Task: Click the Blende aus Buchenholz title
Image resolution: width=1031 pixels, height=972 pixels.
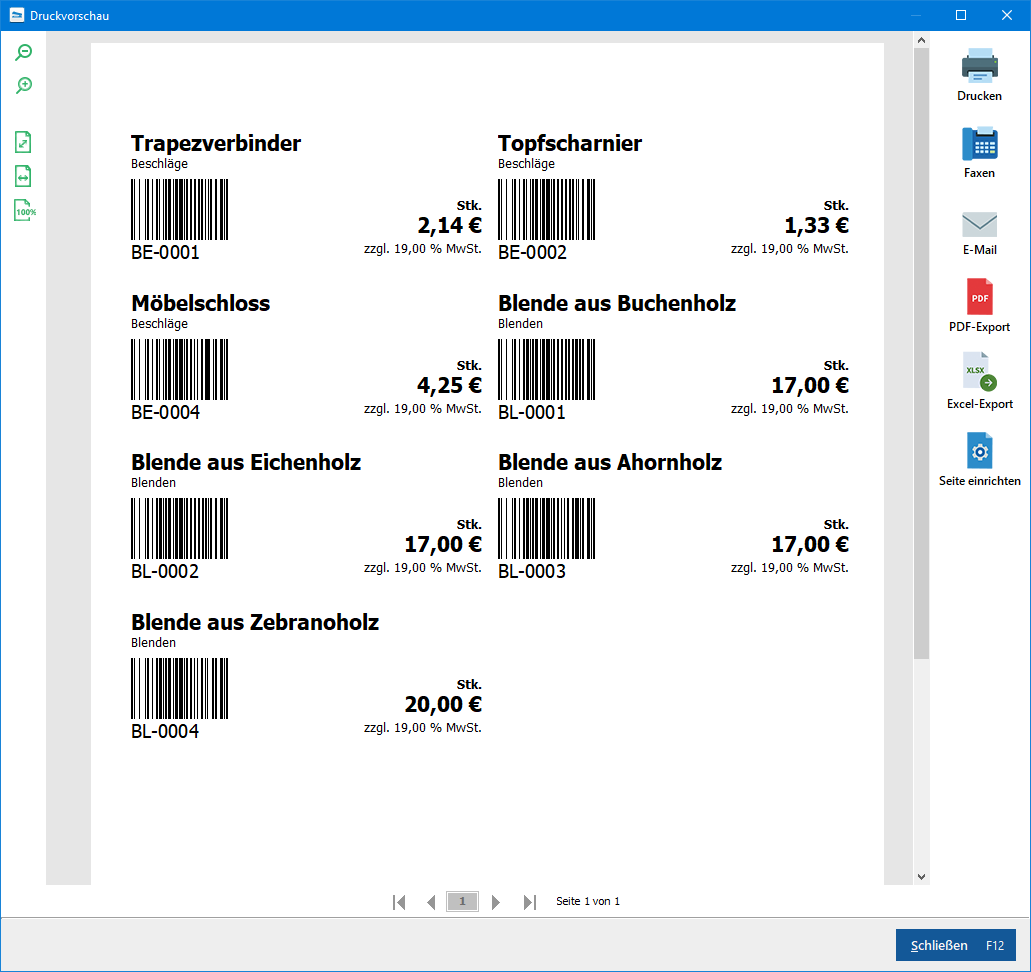Action: pyautogui.click(x=617, y=303)
